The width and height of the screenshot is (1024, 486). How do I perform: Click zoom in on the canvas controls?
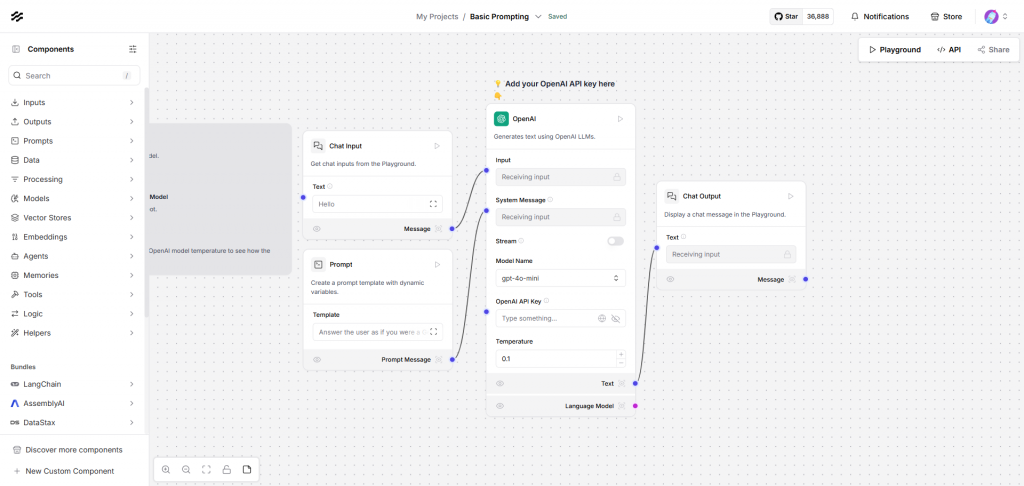pyautogui.click(x=166, y=470)
